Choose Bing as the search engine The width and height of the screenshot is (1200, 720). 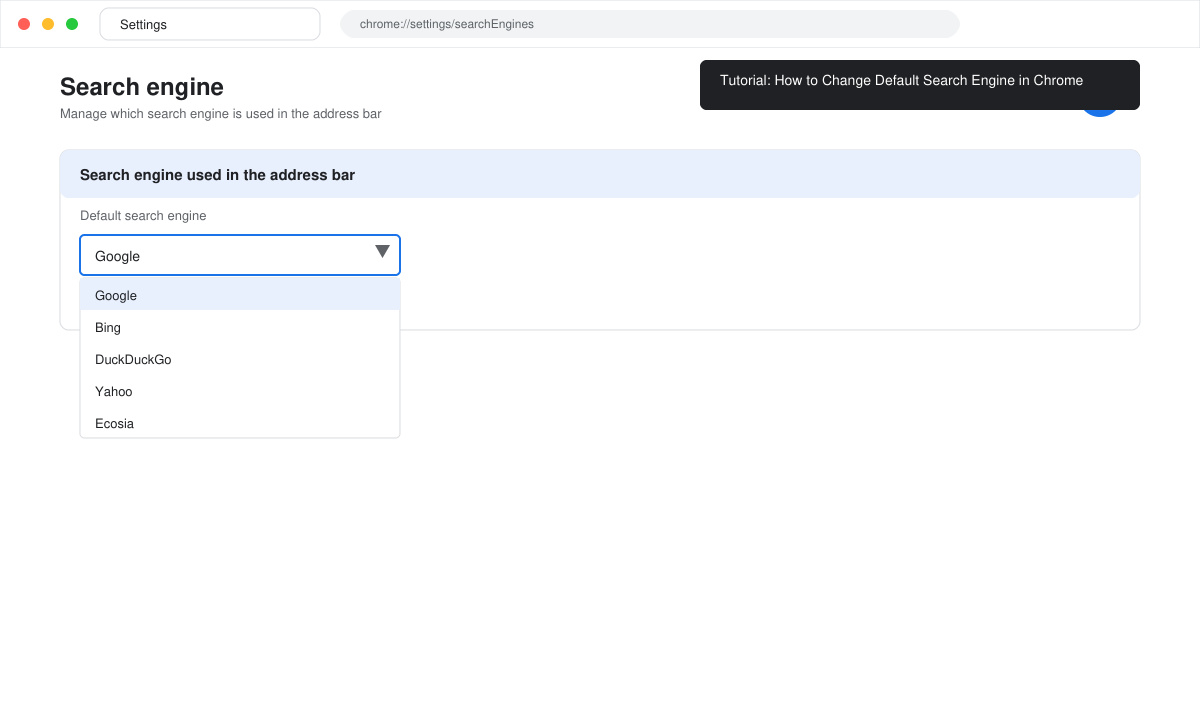click(240, 327)
